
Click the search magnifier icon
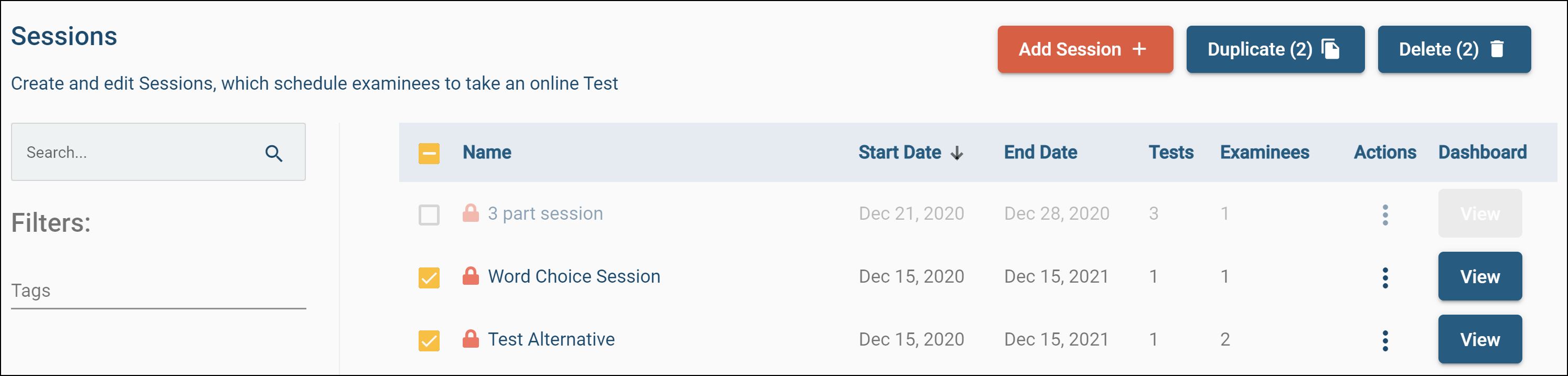point(274,153)
